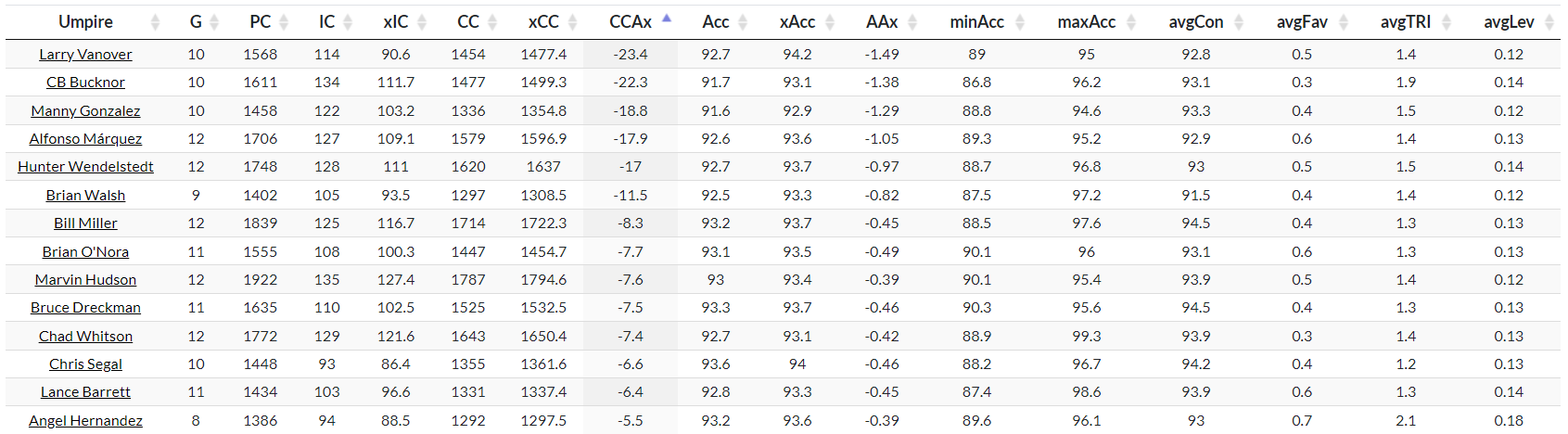Sort table using AAx arrows
This screenshot has height=434, width=1568.
pyautogui.click(x=911, y=22)
